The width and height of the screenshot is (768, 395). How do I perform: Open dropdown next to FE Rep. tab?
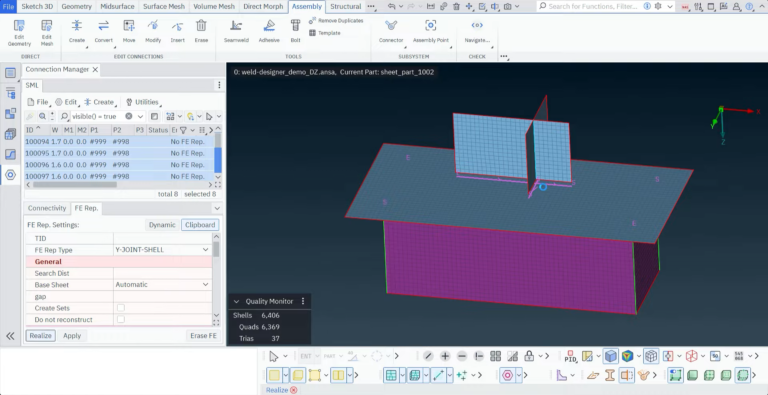[217, 208]
